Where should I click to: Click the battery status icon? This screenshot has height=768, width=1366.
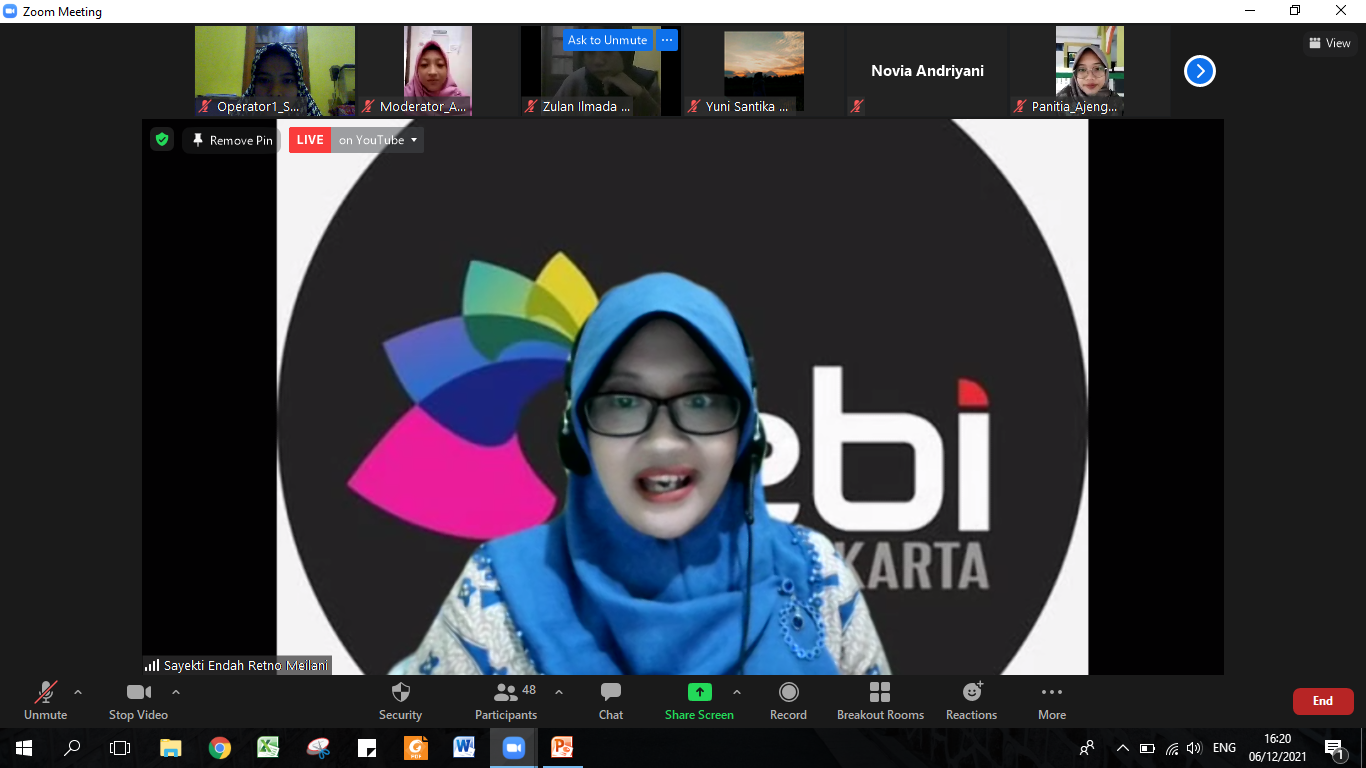[x=1148, y=748]
